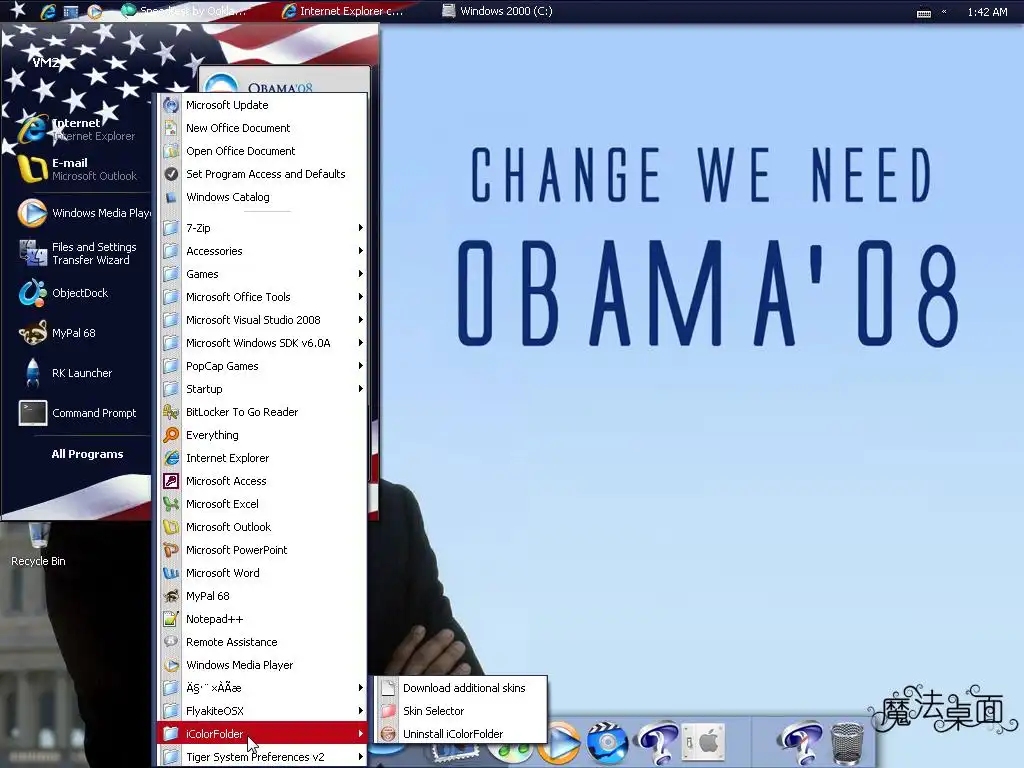This screenshot has width=1024, height=768.
Task: Launch Everything search tool
Action: pyautogui.click(x=263, y=435)
